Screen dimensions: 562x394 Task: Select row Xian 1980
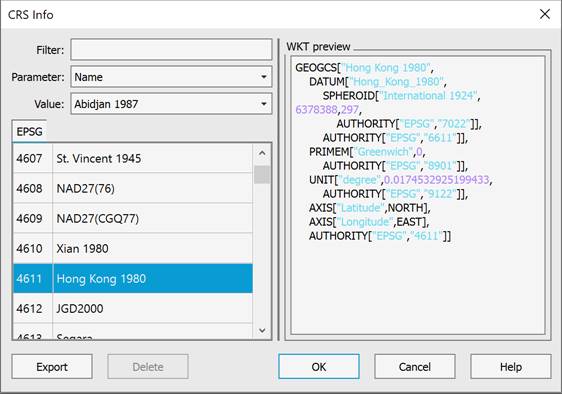click(133, 248)
